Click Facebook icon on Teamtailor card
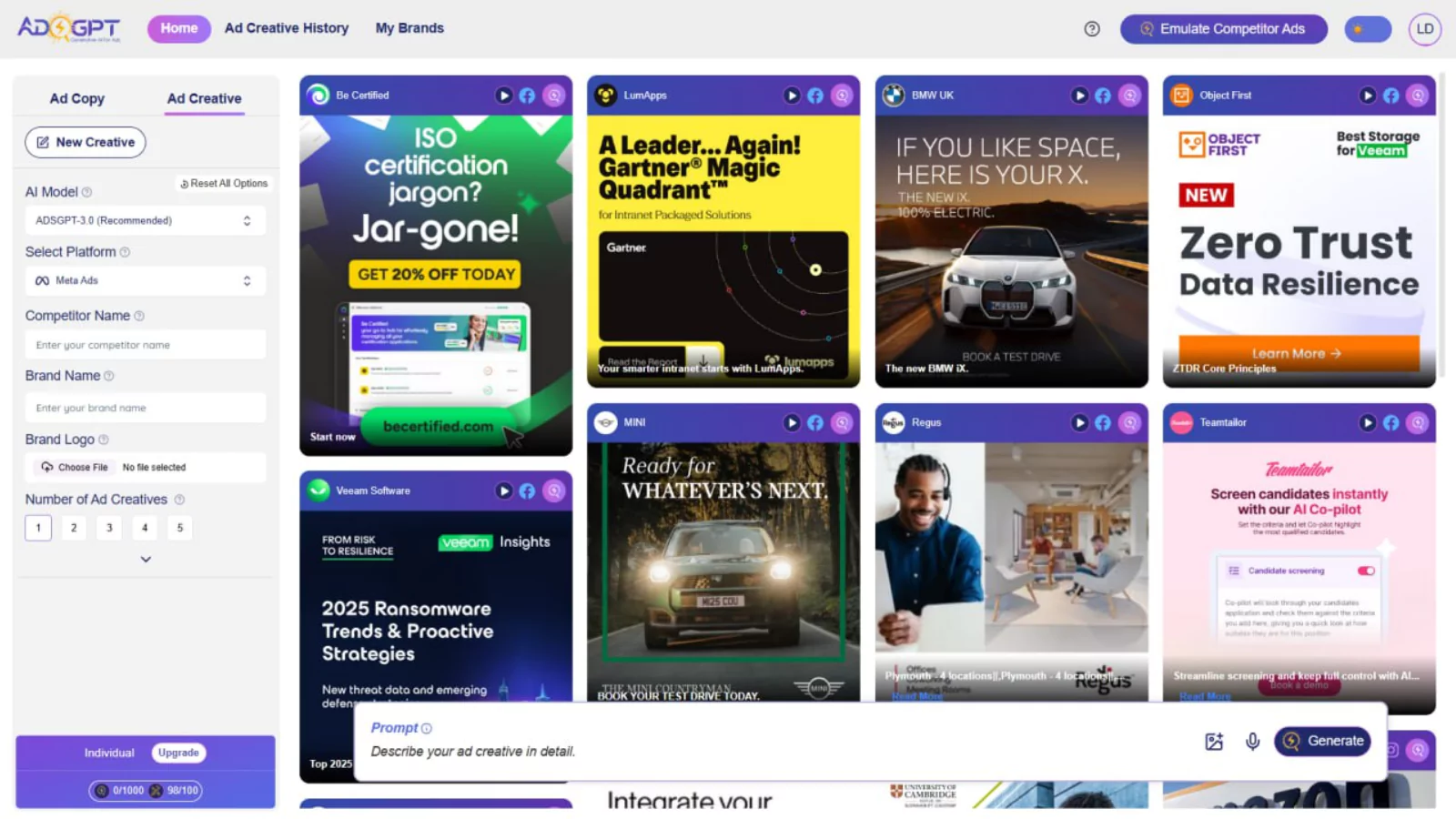The width and height of the screenshot is (1456, 819). click(x=1391, y=423)
